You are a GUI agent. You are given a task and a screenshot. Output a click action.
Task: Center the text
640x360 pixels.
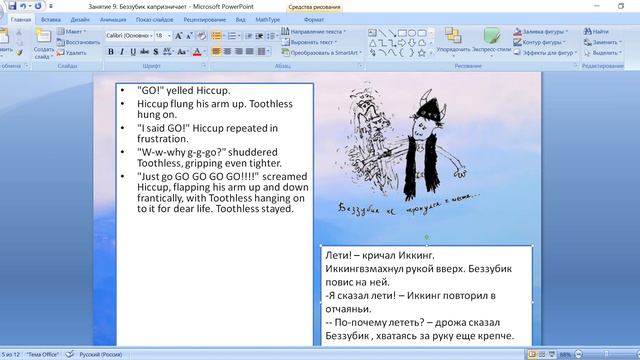pos(227,51)
